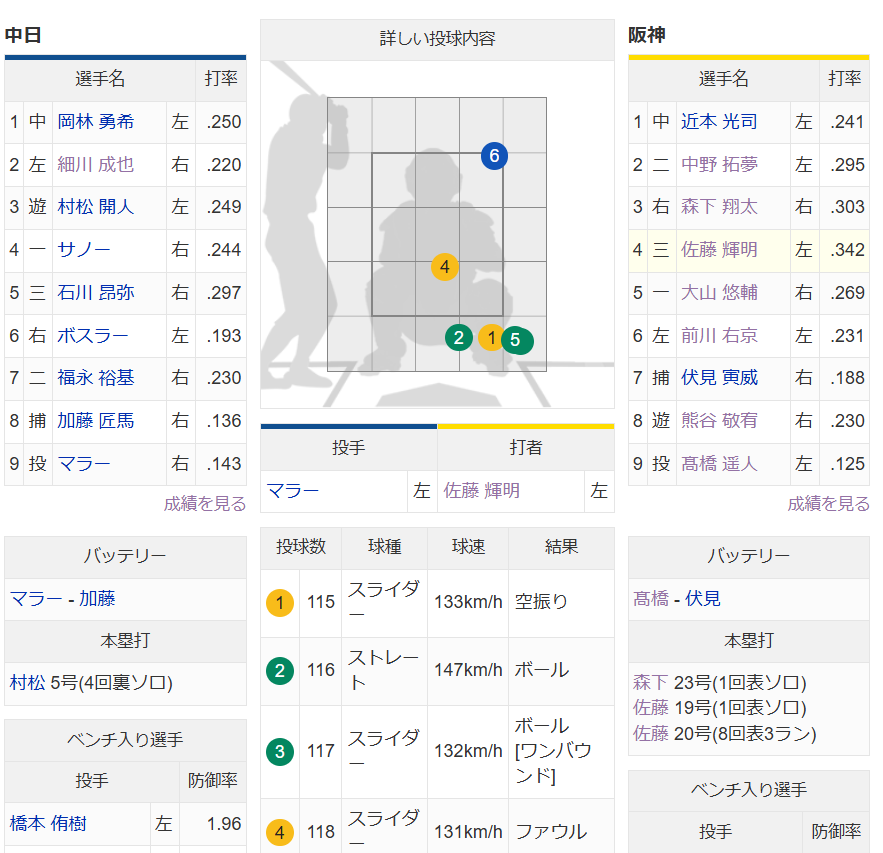883x853 pixels.
Task: View 中日 team stats via 成績を見る
Action: click(205, 503)
